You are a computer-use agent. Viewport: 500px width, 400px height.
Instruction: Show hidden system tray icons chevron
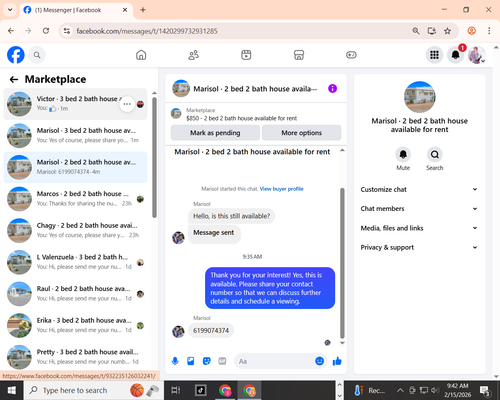point(400,390)
